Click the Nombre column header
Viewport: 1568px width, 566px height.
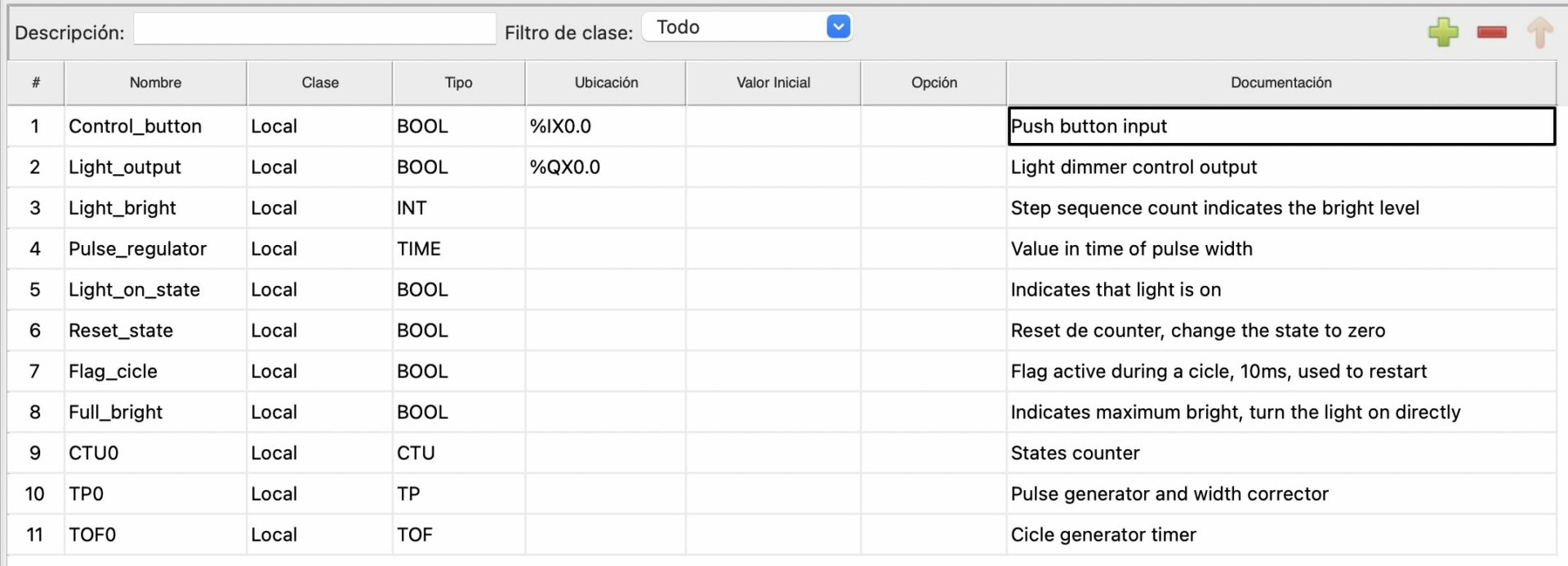pos(155,82)
